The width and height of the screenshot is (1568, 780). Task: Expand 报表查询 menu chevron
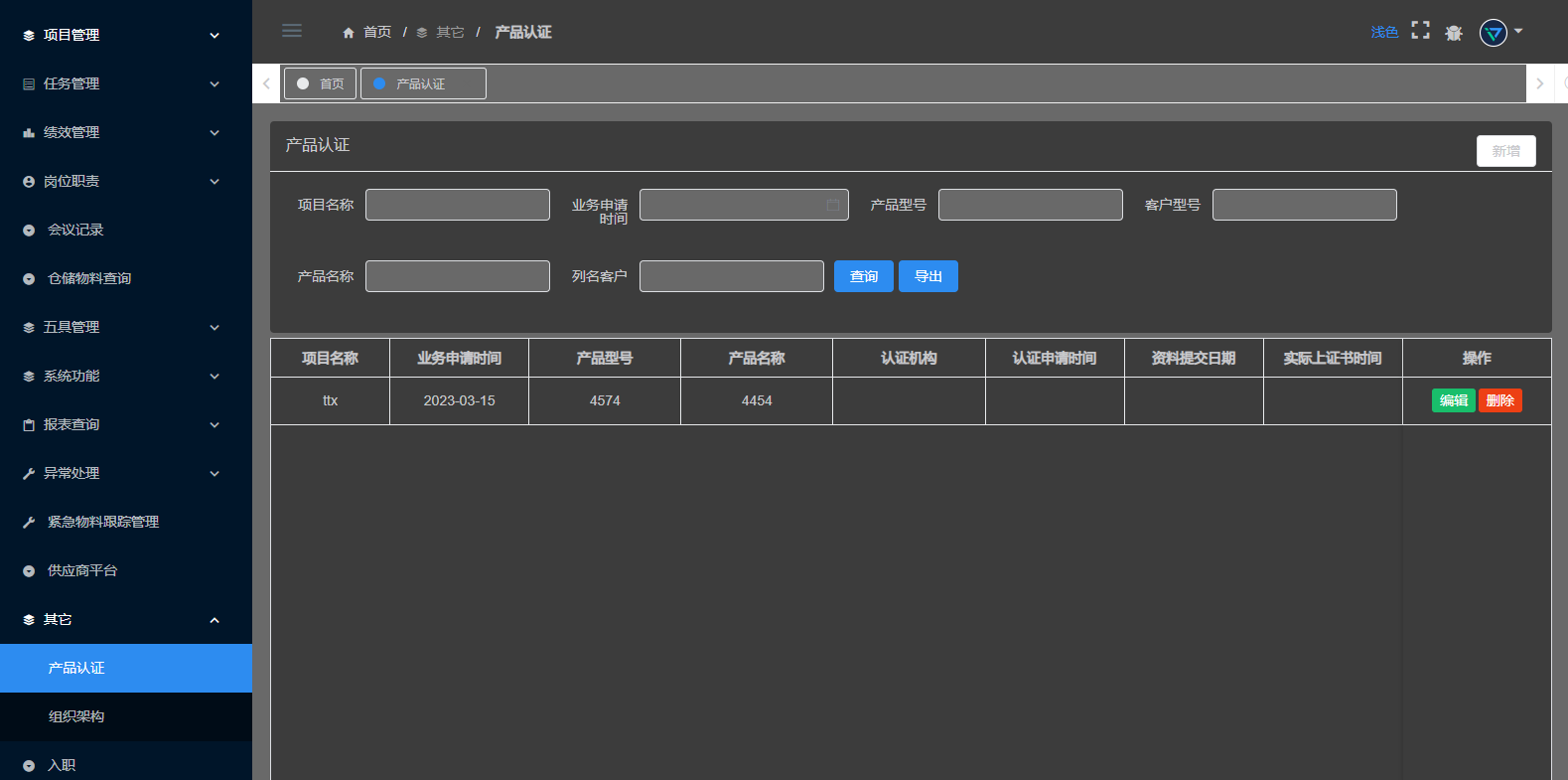(214, 425)
